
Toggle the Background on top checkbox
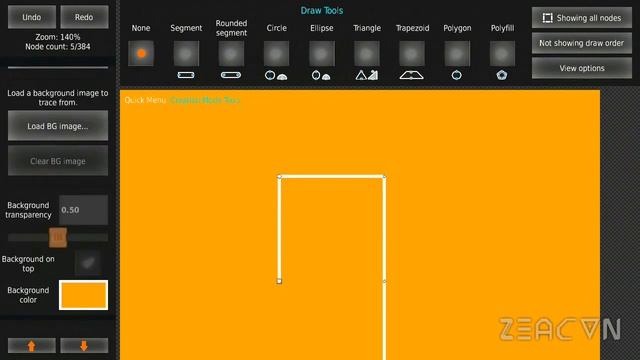pos(88,263)
